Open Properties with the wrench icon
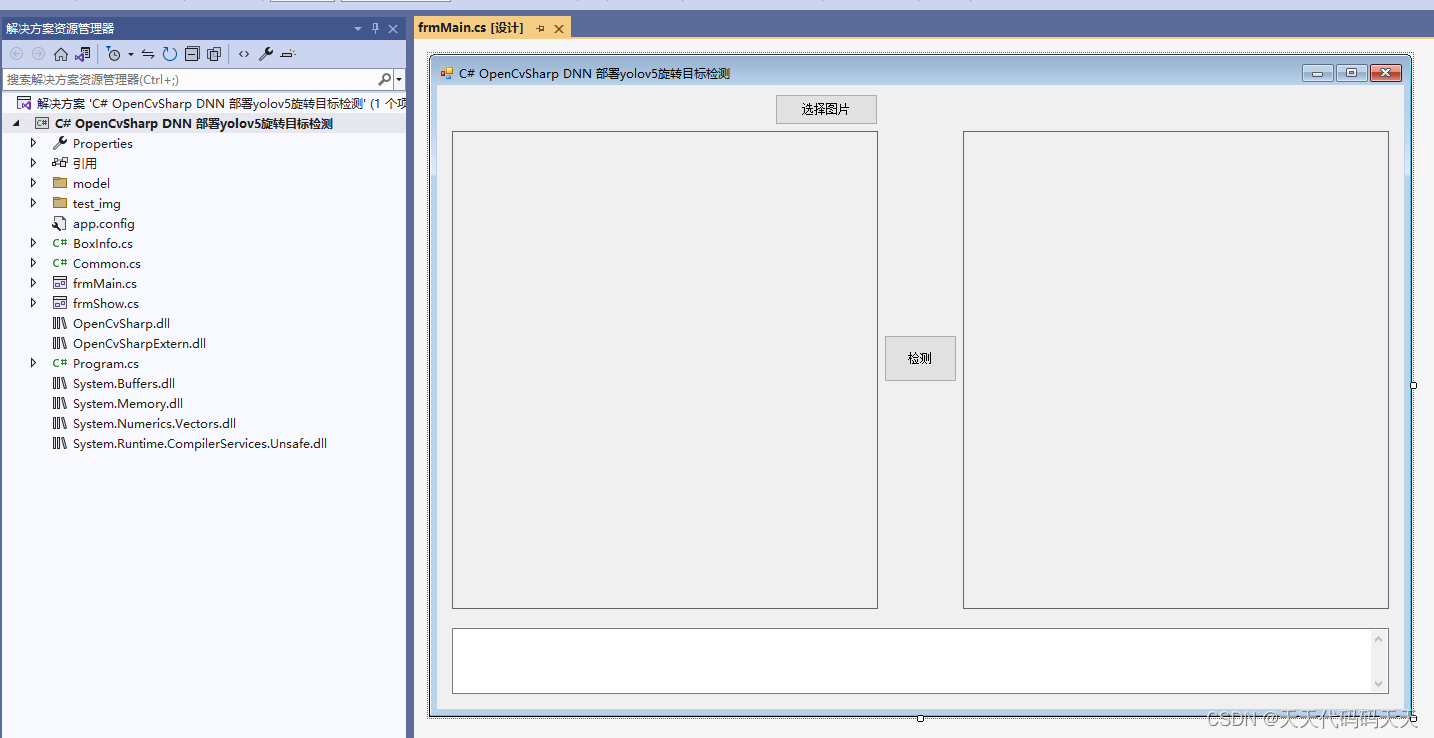 pyautogui.click(x=266, y=54)
